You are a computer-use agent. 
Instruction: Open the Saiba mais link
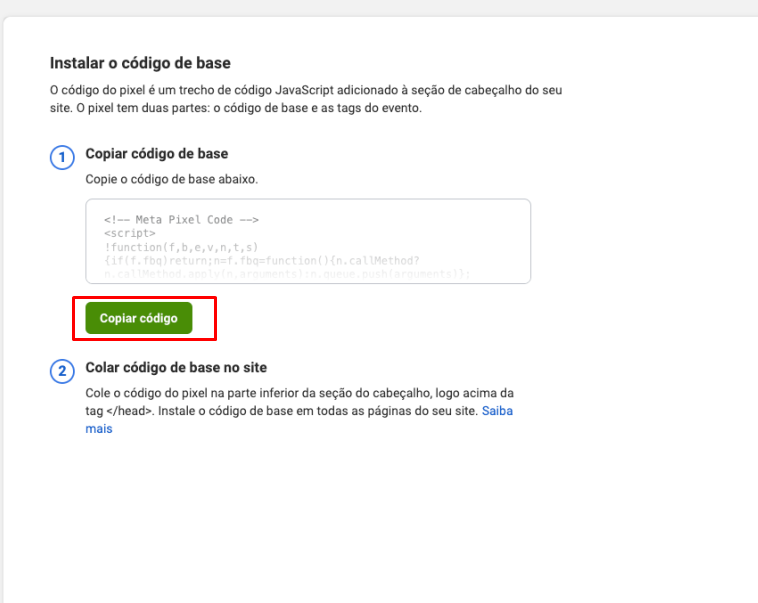[x=497, y=411]
